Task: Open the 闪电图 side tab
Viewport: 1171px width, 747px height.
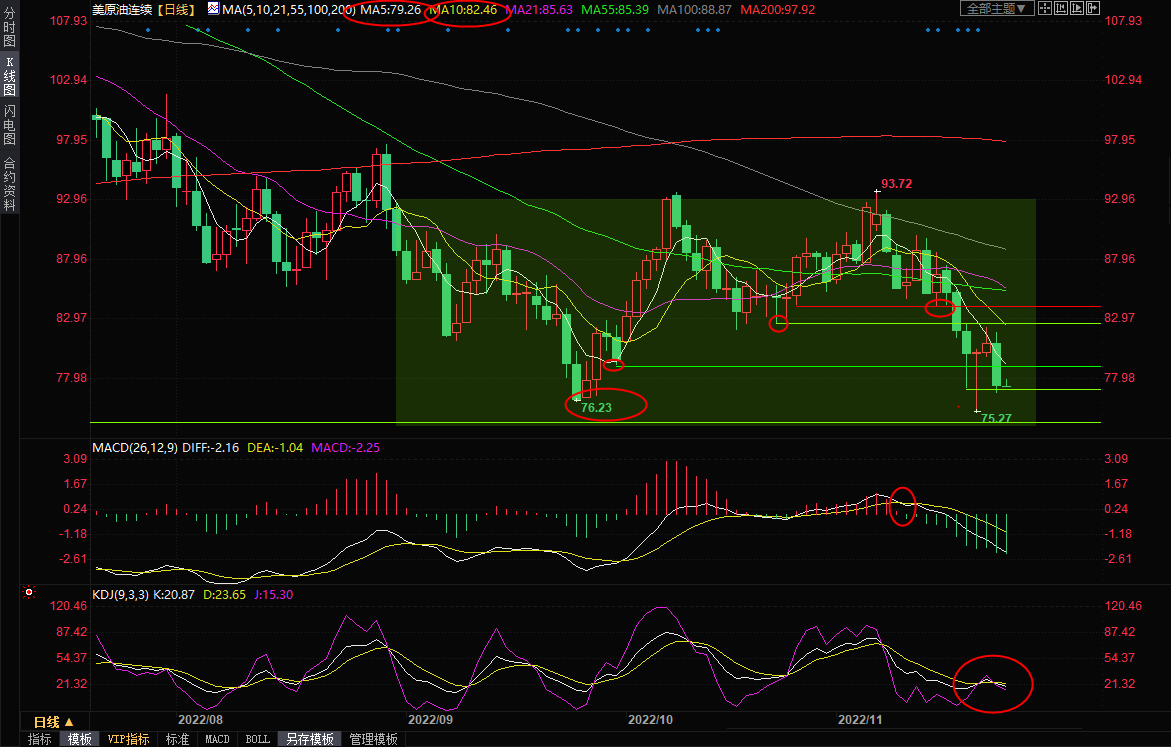Action: click(x=9, y=123)
